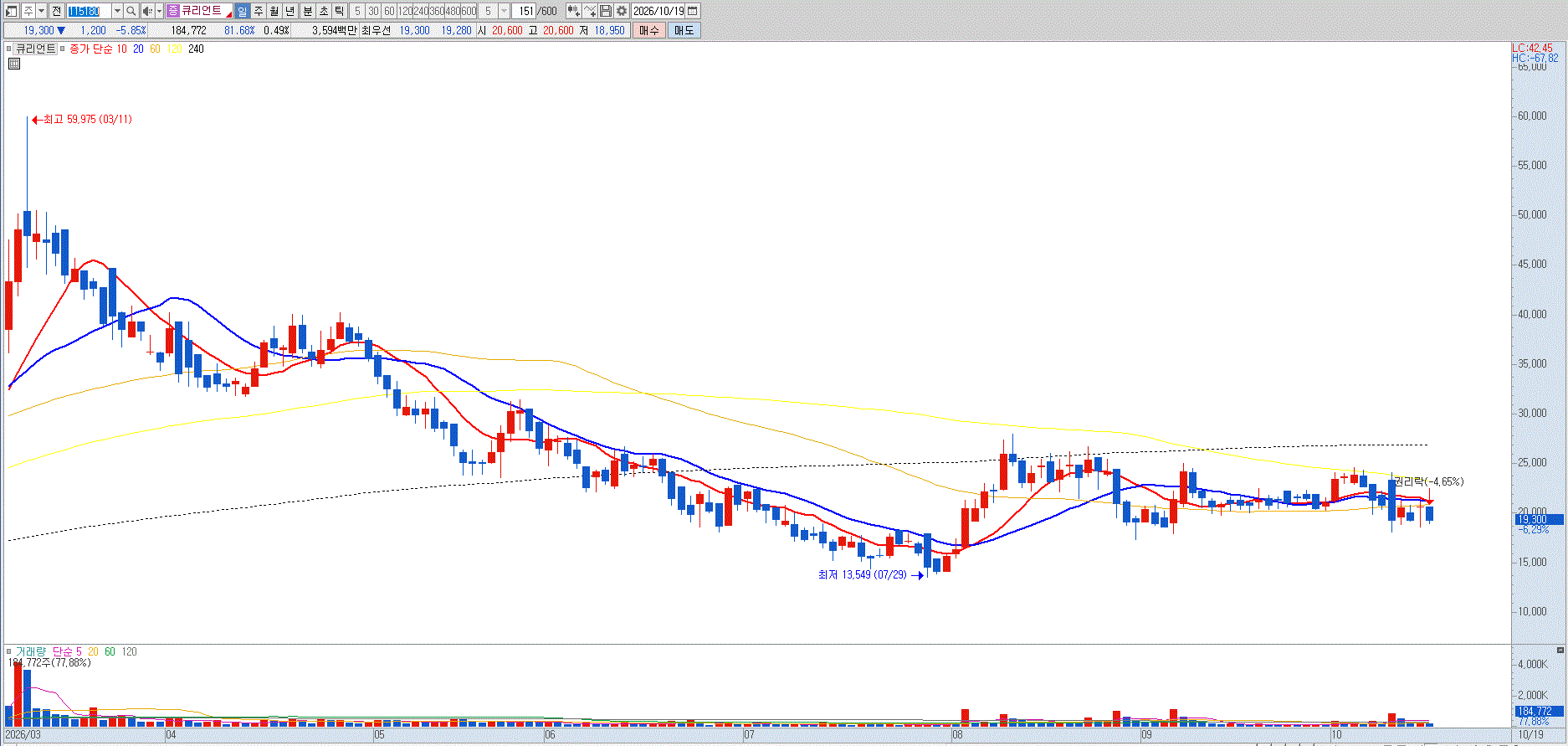
Task: Click the speaker sound icon
Action: pyautogui.click(x=146, y=11)
